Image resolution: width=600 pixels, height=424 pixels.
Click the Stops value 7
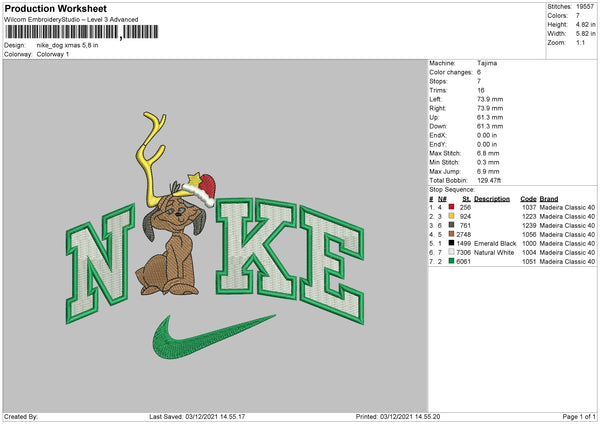tap(479, 81)
